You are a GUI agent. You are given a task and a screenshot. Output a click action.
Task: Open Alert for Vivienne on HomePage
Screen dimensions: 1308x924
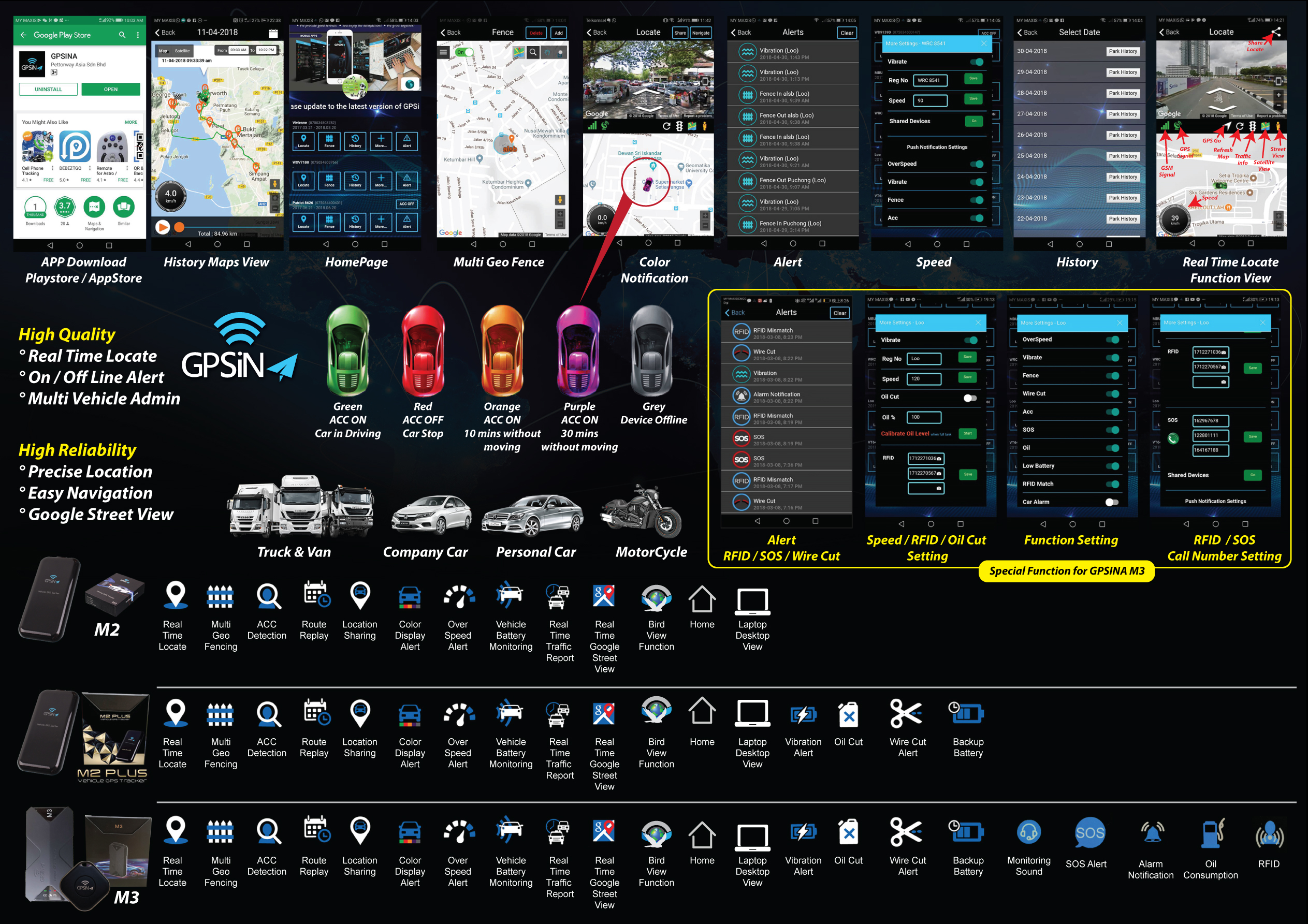coord(407,141)
